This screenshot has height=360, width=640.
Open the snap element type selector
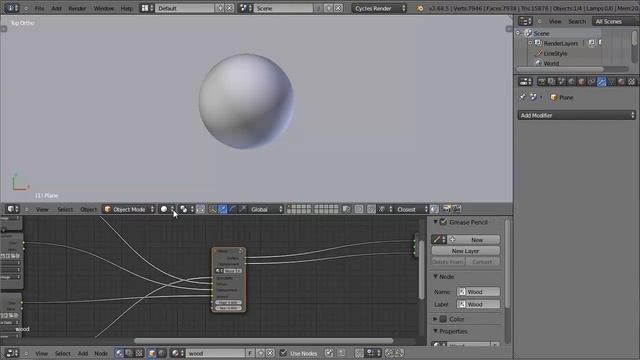click(x=385, y=209)
